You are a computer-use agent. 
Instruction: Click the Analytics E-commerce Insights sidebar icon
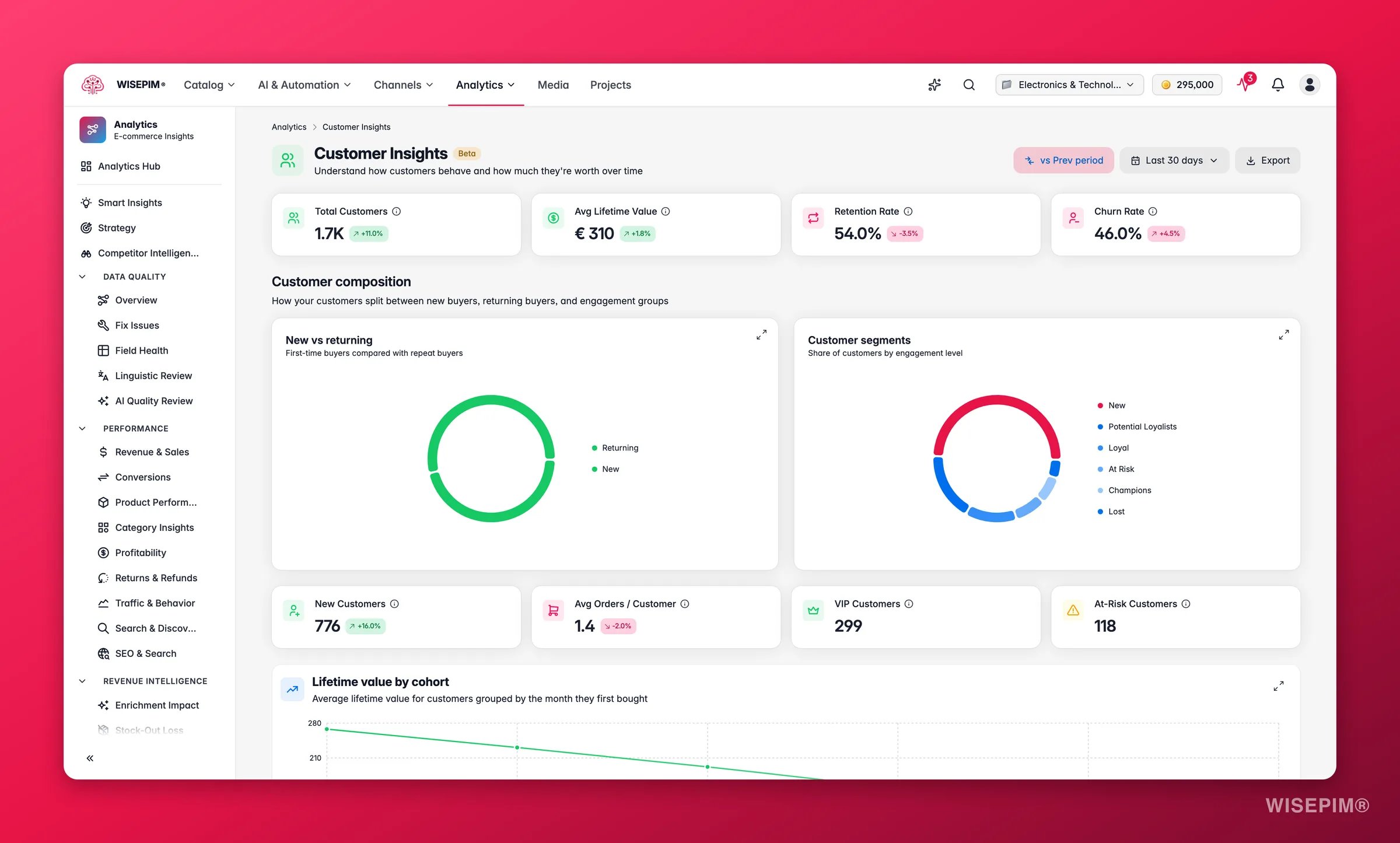click(92, 130)
